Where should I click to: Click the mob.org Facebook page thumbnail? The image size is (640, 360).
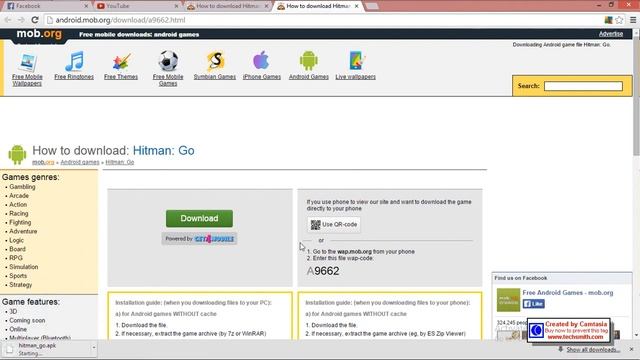pyautogui.click(x=508, y=300)
